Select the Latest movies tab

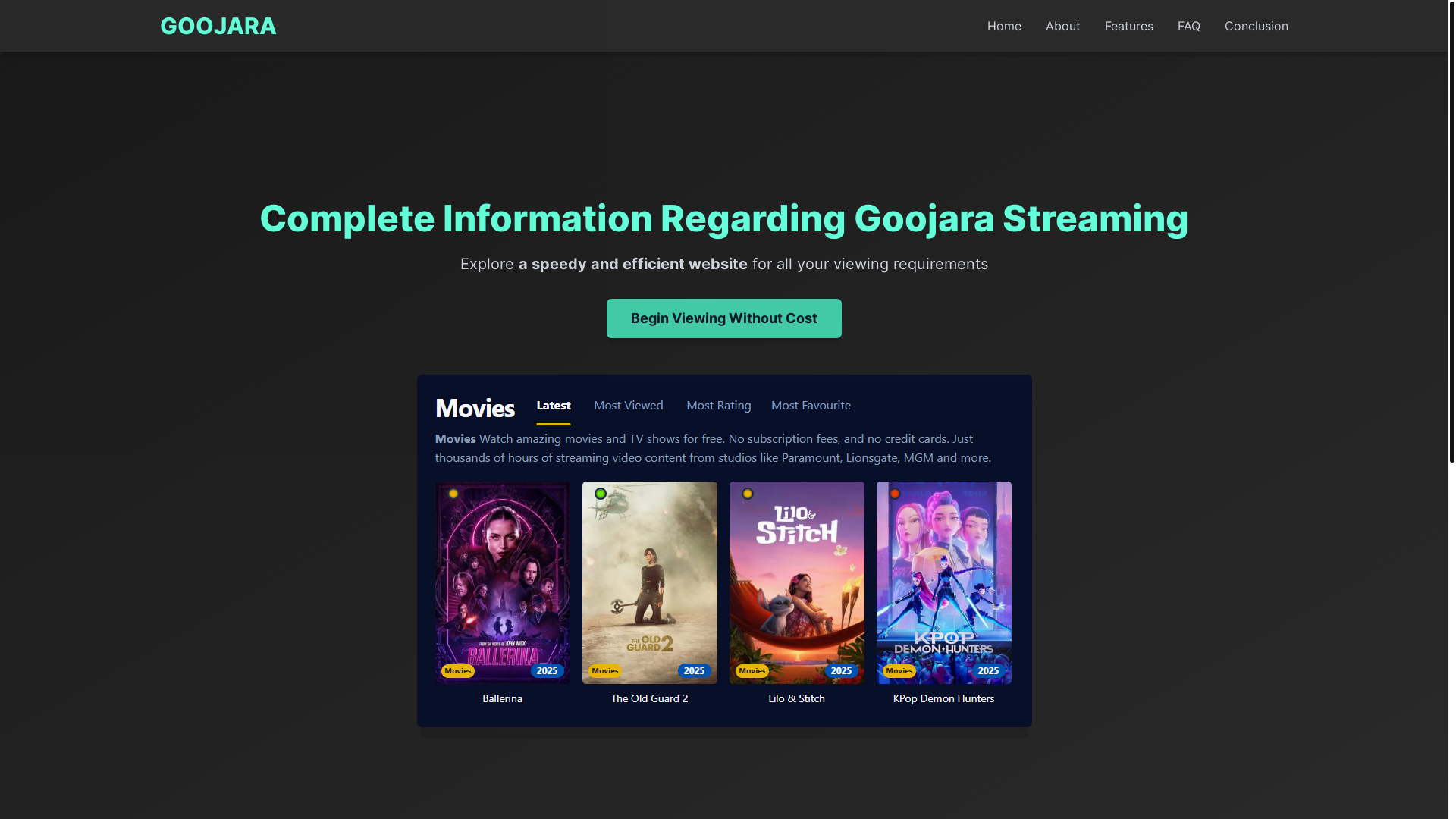tap(554, 406)
